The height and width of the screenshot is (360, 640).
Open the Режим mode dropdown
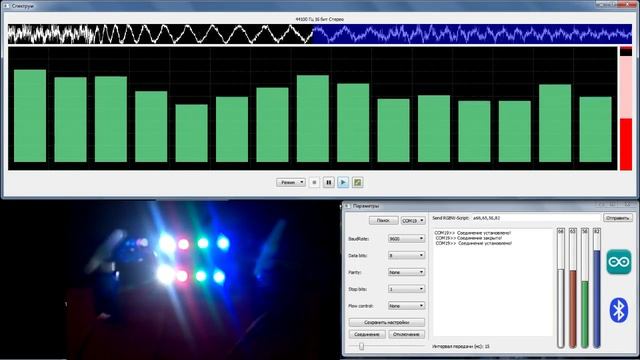[291, 182]
